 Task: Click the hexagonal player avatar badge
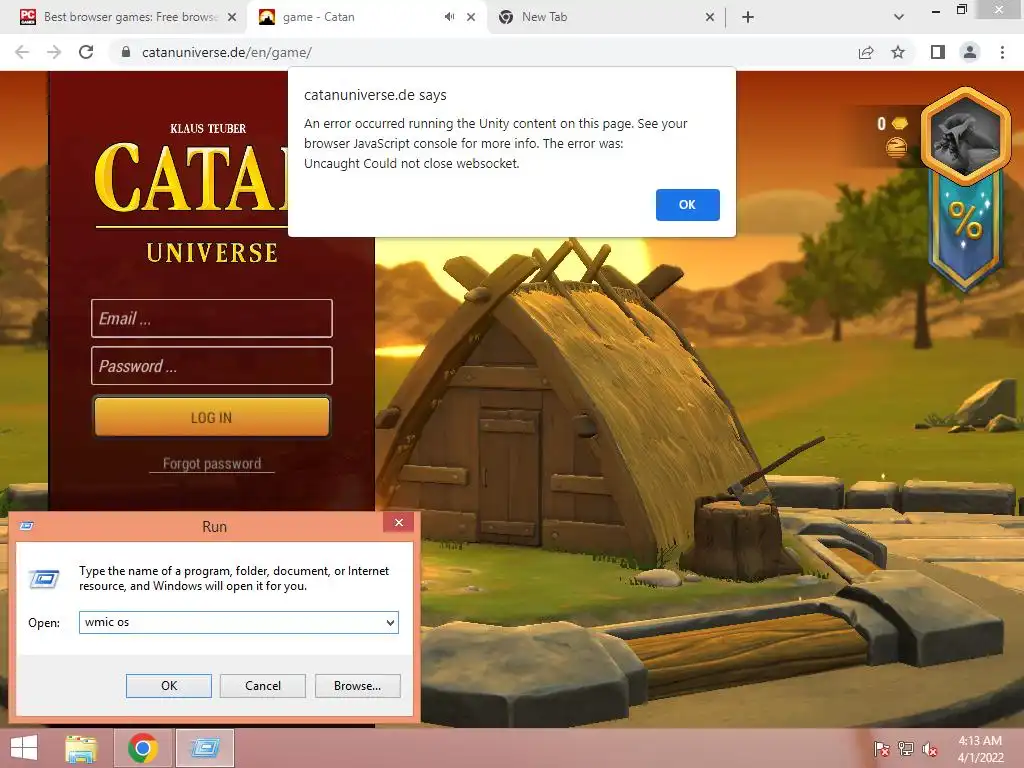[965, 136]
